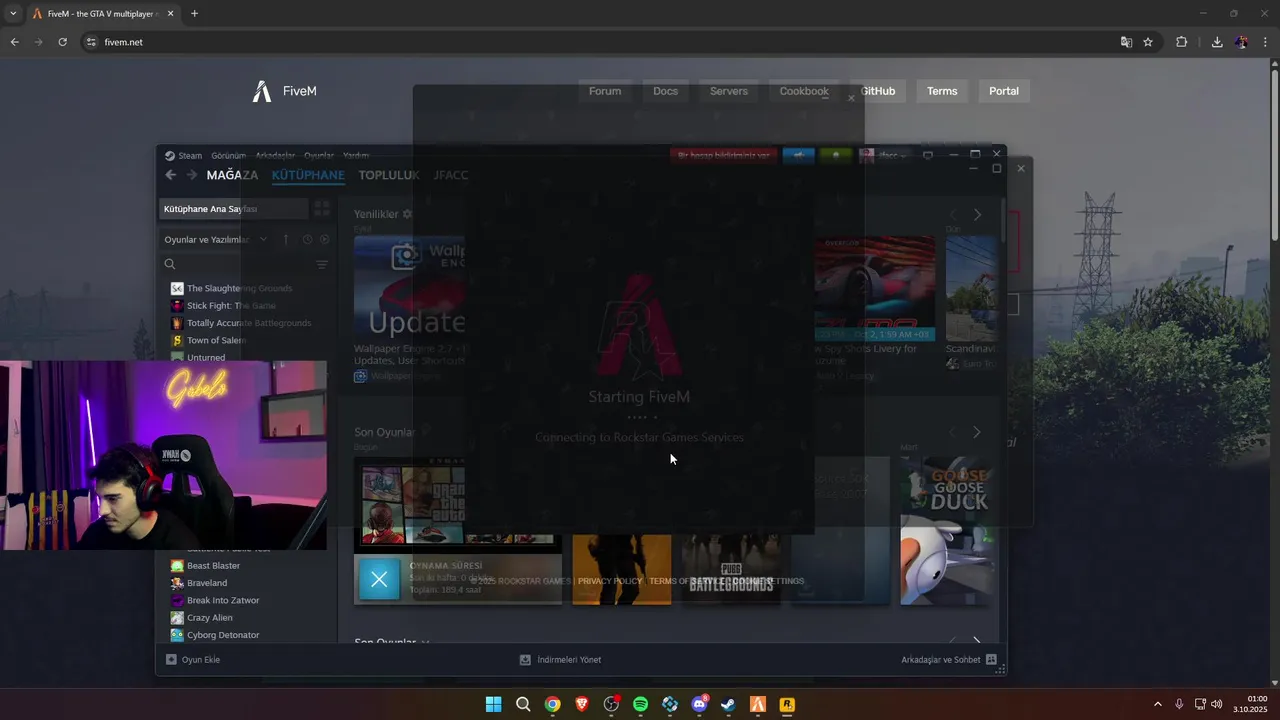Click the fivem.net address bar
1280x720 pixels.
pyautogui.click(x=600, y=42)
